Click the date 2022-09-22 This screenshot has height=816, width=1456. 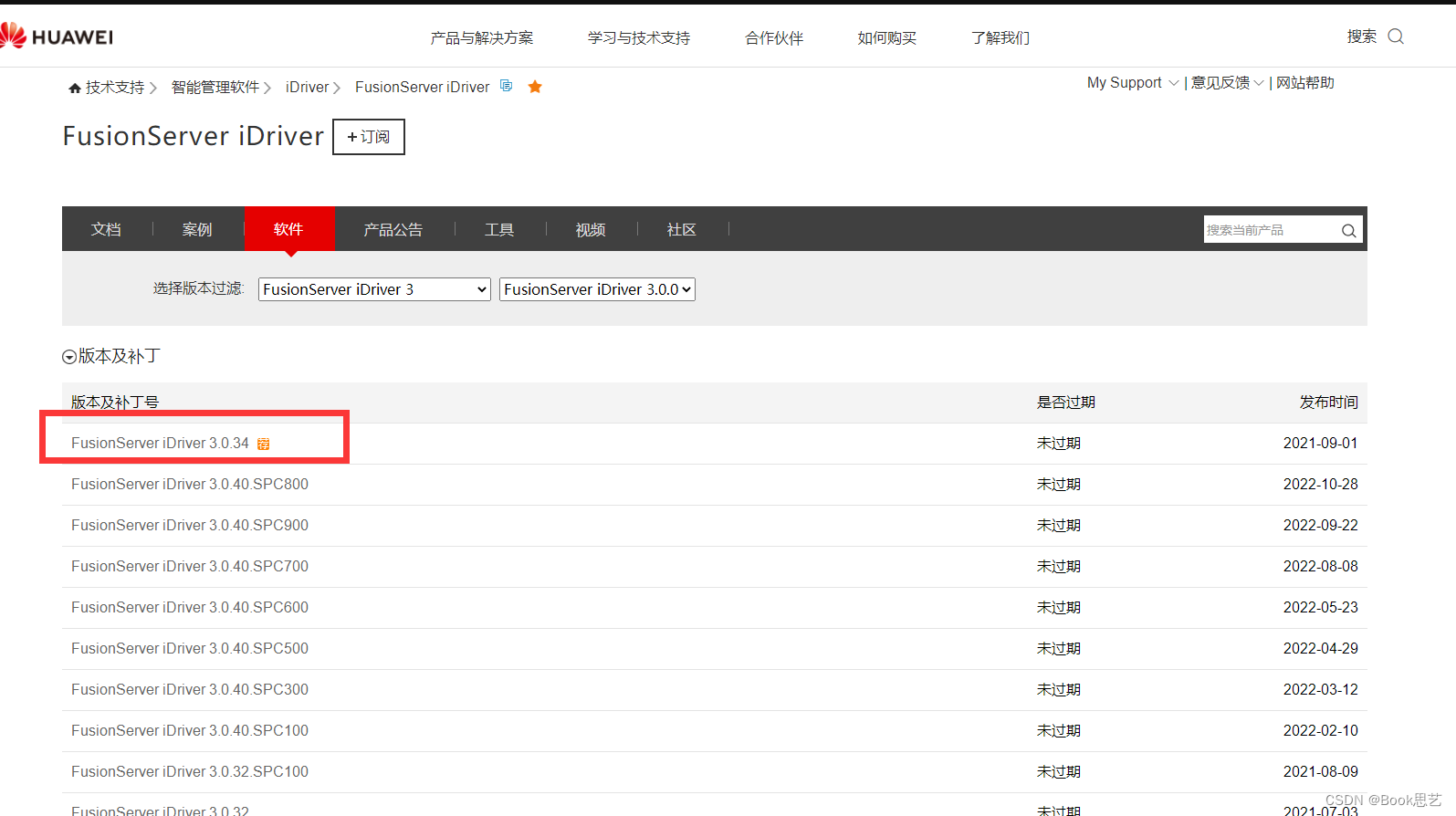click(1321, 526)
